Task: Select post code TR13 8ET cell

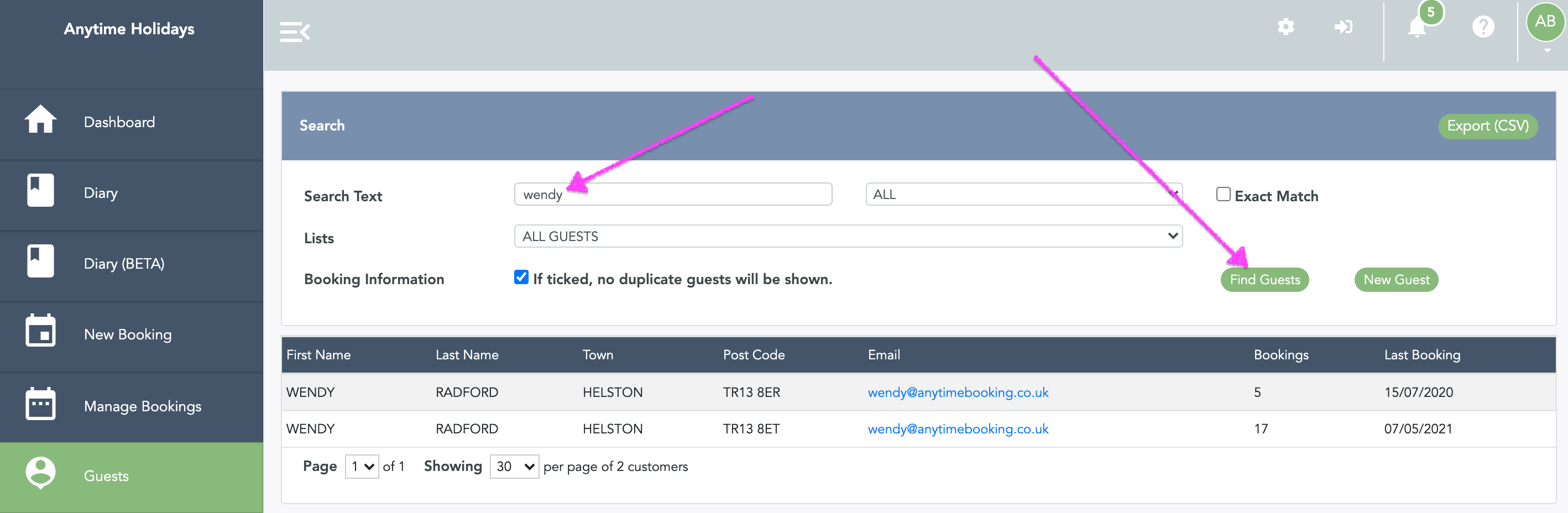Action: pyautogui.click(x=751, y=429)
